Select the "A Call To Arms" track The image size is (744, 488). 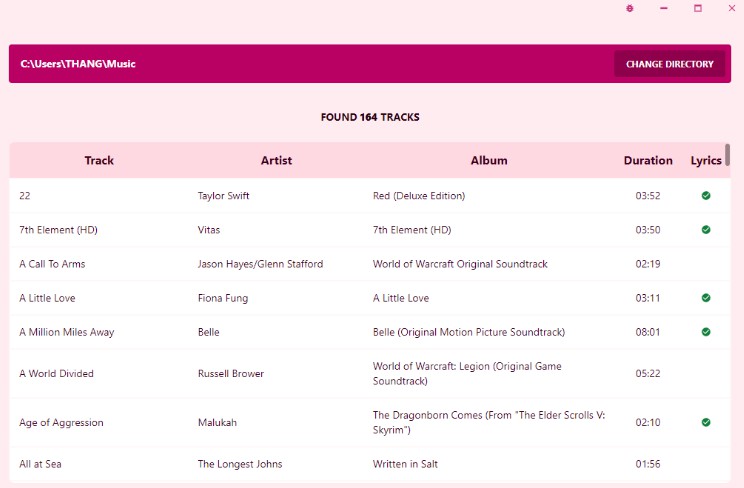(52, 264)
